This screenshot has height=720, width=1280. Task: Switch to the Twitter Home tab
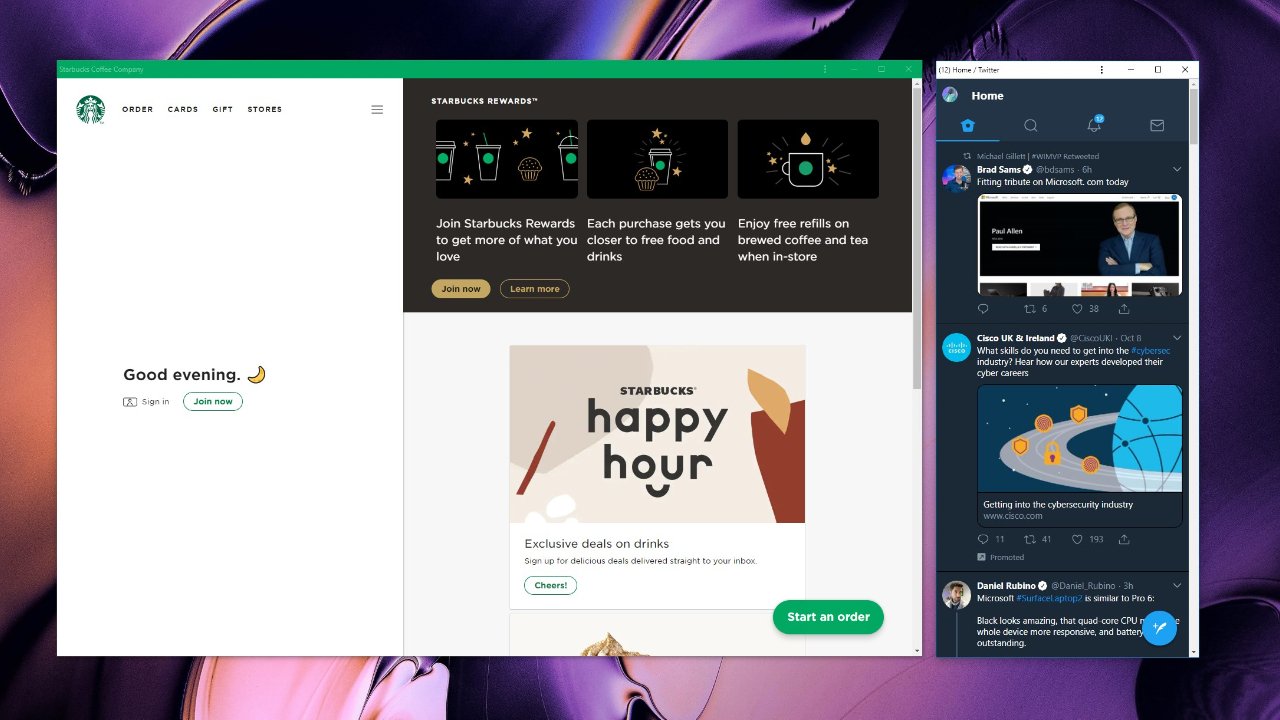pos(967,125)
